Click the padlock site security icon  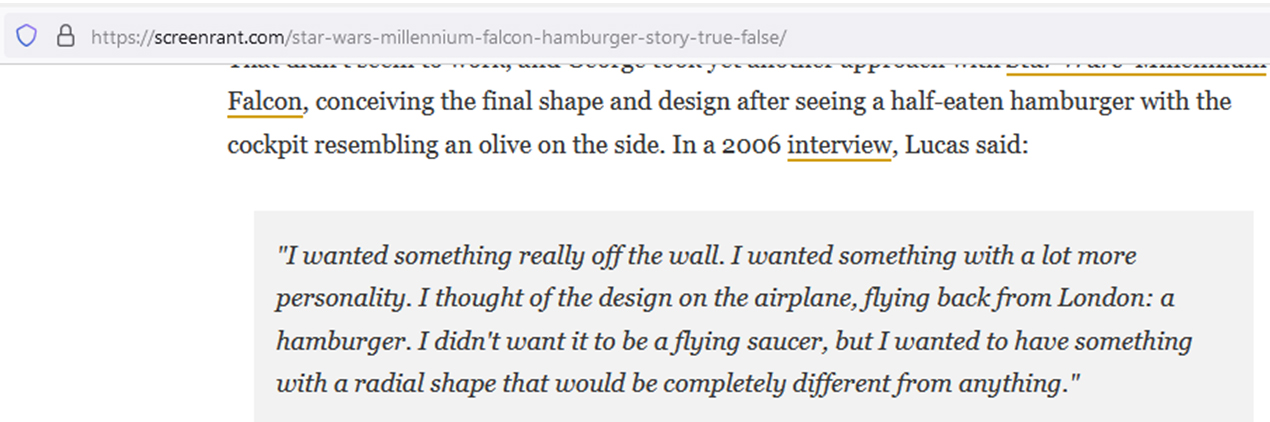tap(65, 36)
